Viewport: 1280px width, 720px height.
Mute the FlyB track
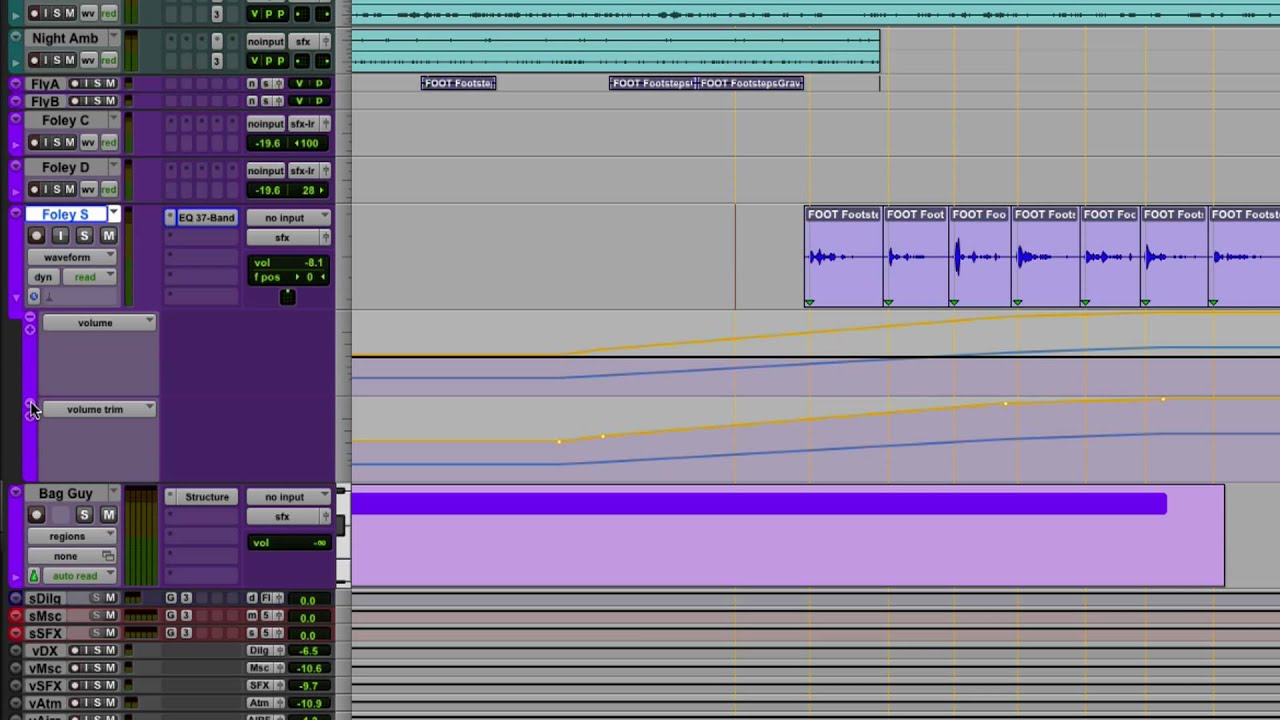[110, 102]
